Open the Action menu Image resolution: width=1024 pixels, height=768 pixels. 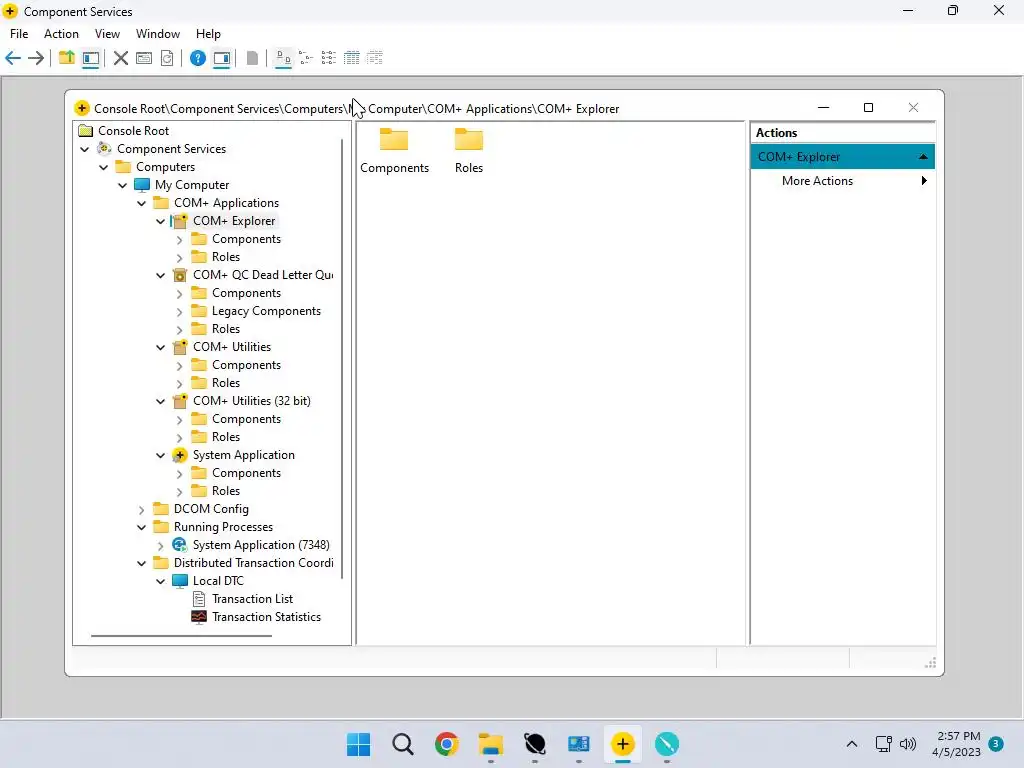point(61,34)
